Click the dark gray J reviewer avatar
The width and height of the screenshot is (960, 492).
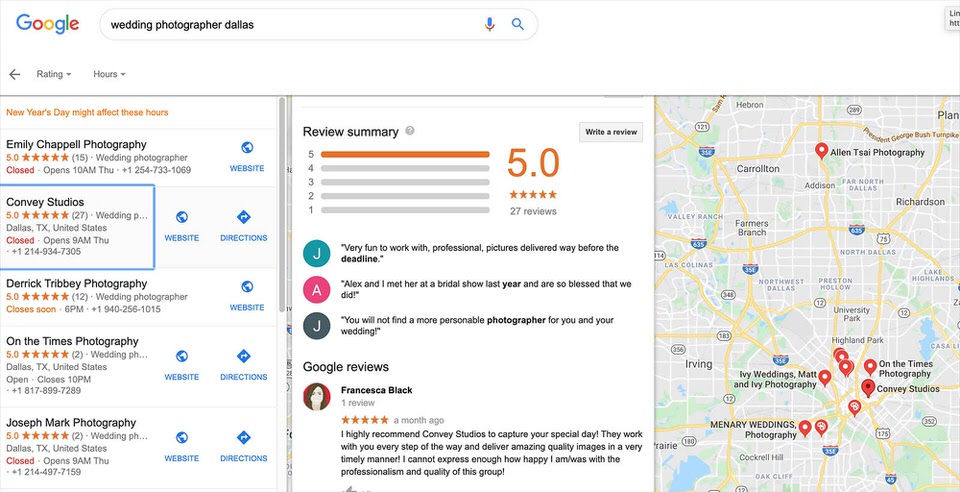(317, 326)
